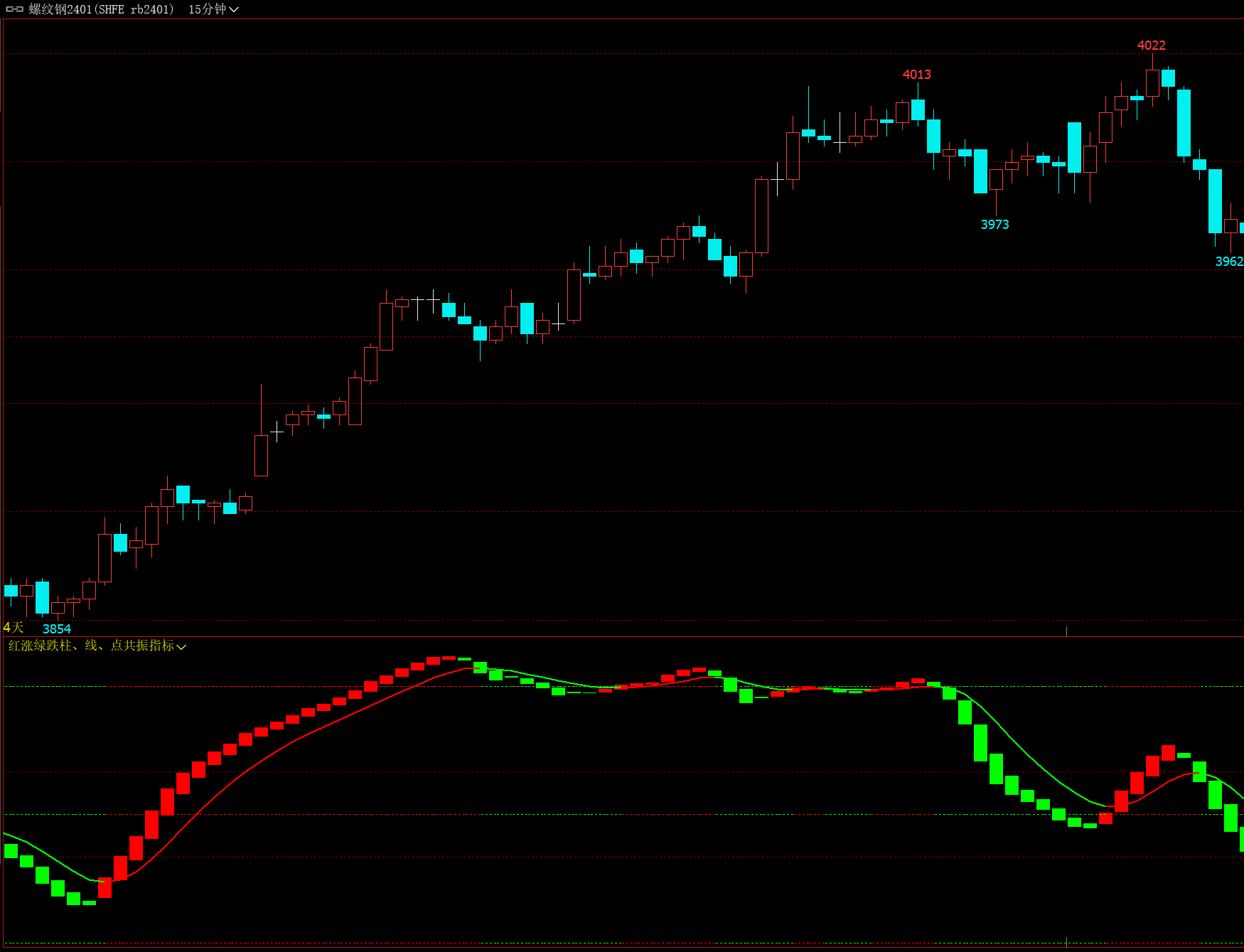Click the 4天 span label
The width and height of the screenshot is (1244, 952).
click(14, 628)
